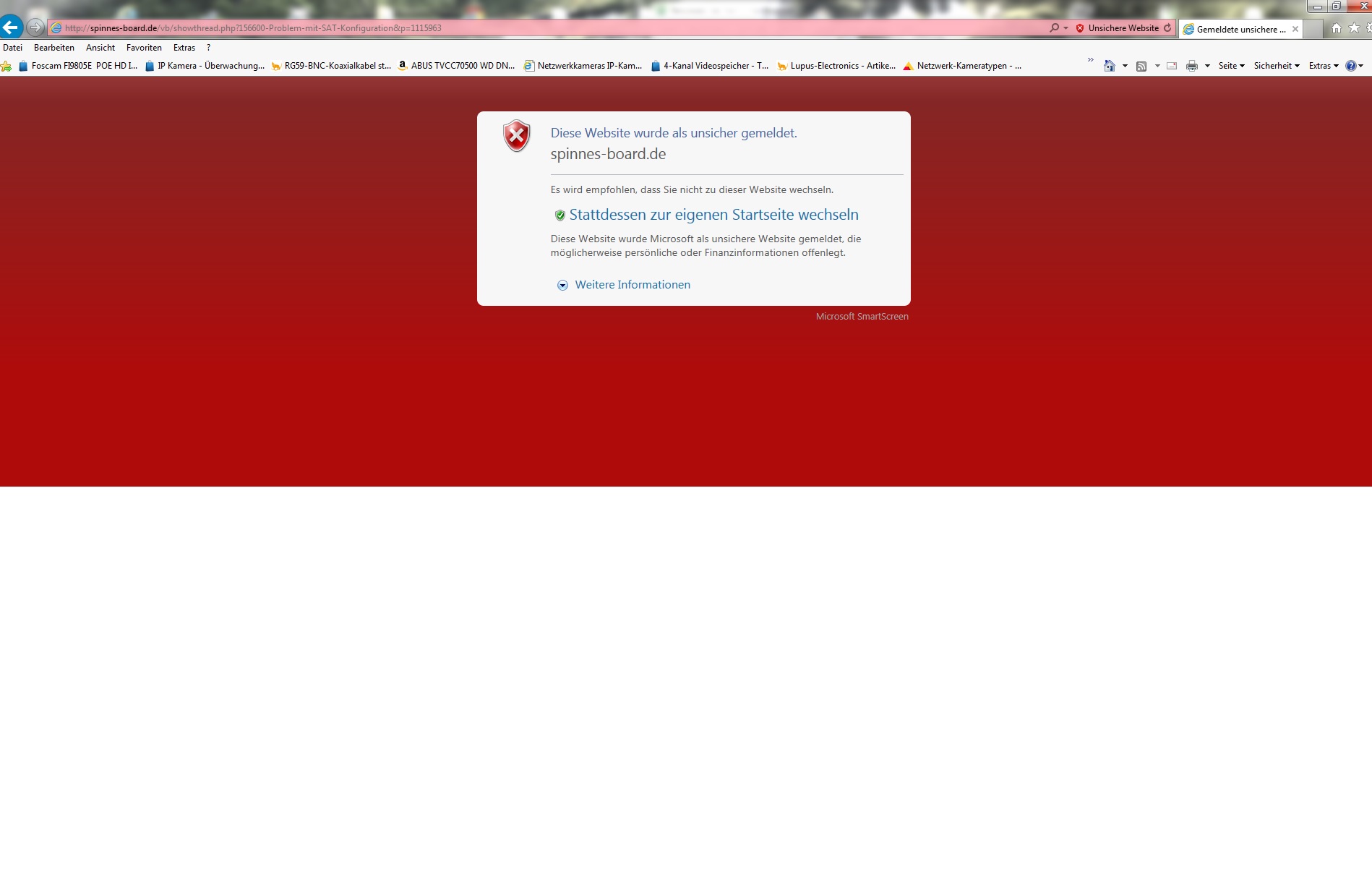
Task: Open the Favoriten menu
Action: [144, 48]
